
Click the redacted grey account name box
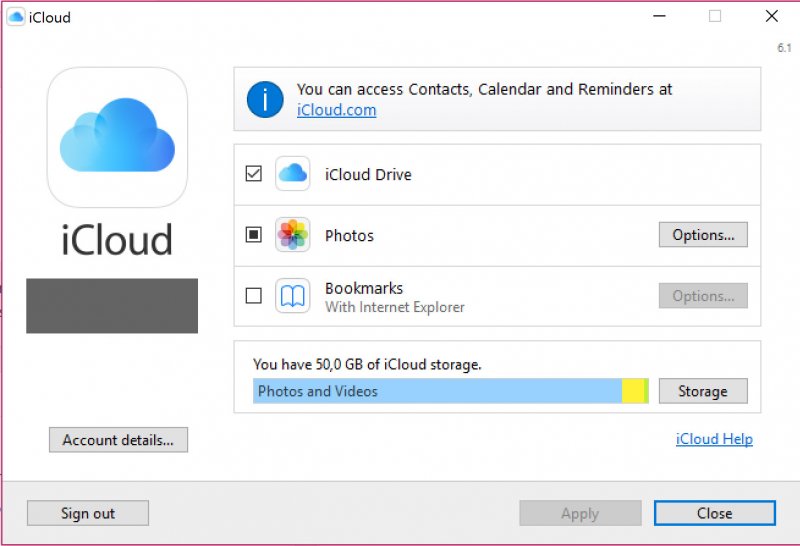click(112, 306)
